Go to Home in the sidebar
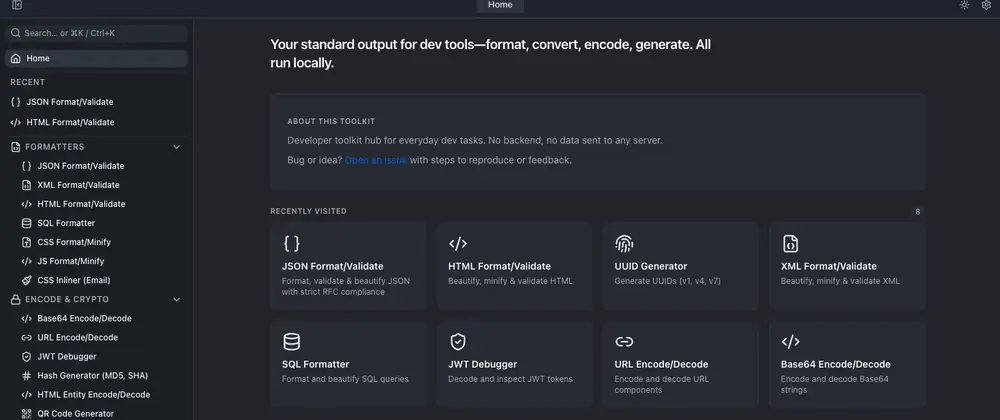The height and width of the screenshot is (420, 1000). click(x=96, y=59)
